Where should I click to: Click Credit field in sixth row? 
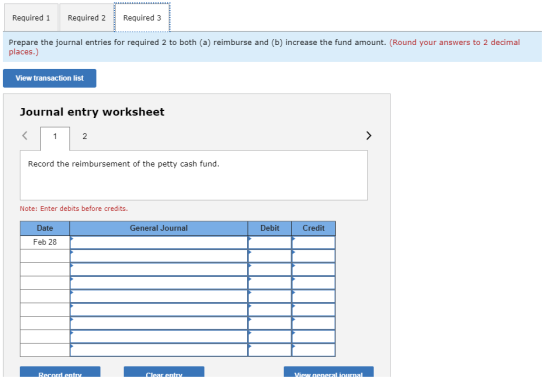point(314,310)
